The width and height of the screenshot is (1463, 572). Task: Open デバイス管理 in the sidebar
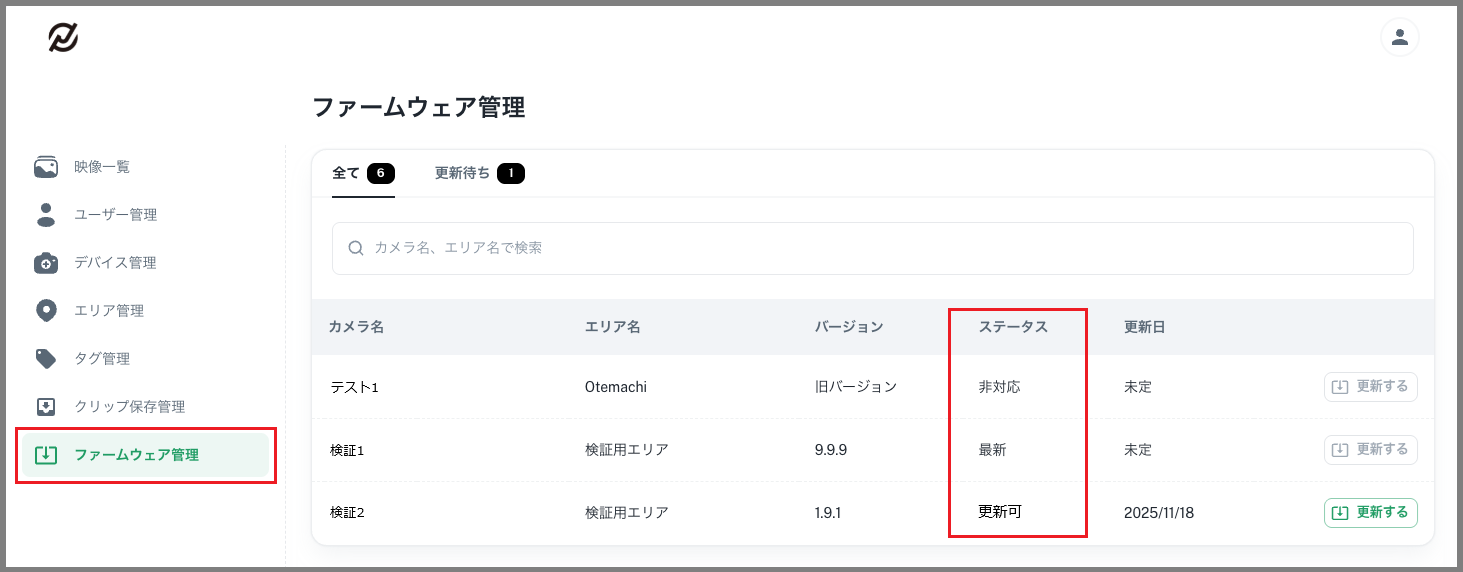[115, 263]
